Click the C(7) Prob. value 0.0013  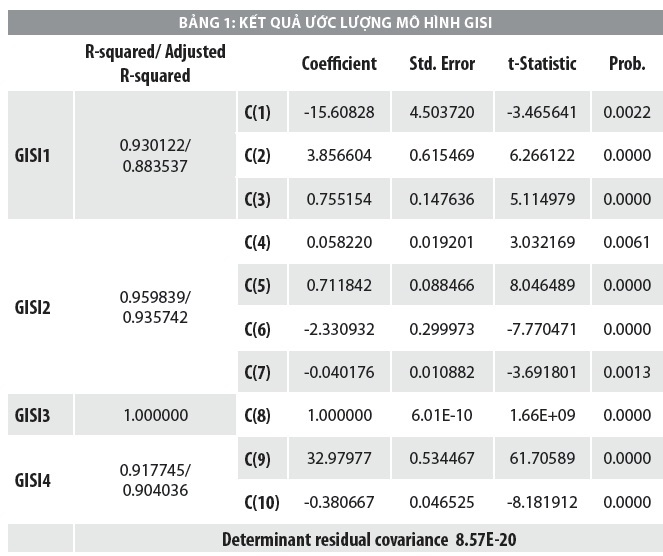(x=627, y=372)
